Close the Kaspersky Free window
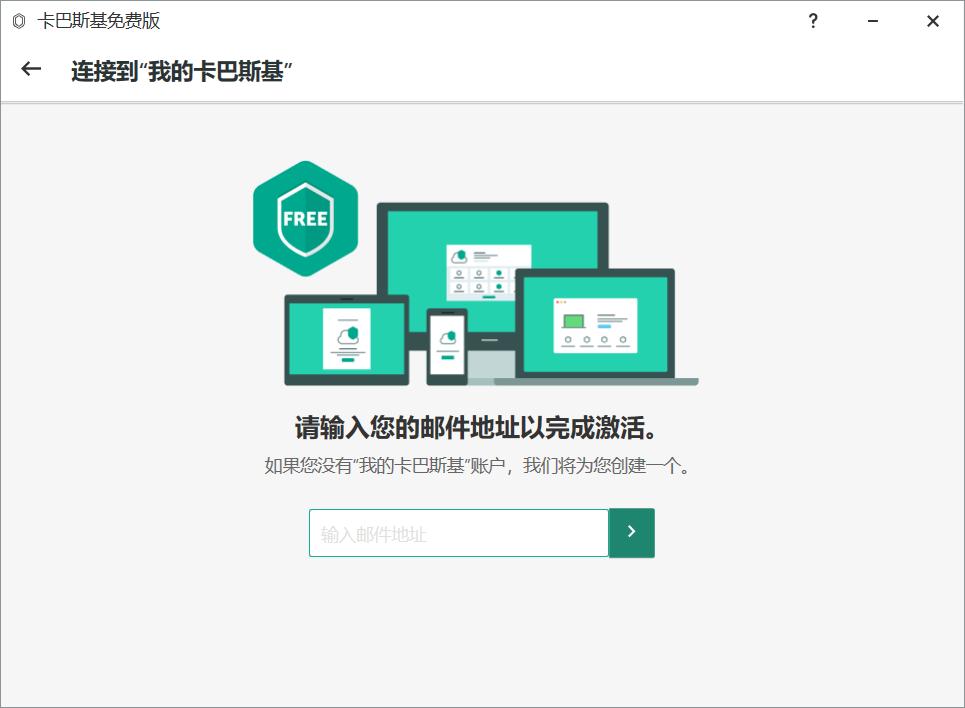965x708 pixels. tap(933, 21)
